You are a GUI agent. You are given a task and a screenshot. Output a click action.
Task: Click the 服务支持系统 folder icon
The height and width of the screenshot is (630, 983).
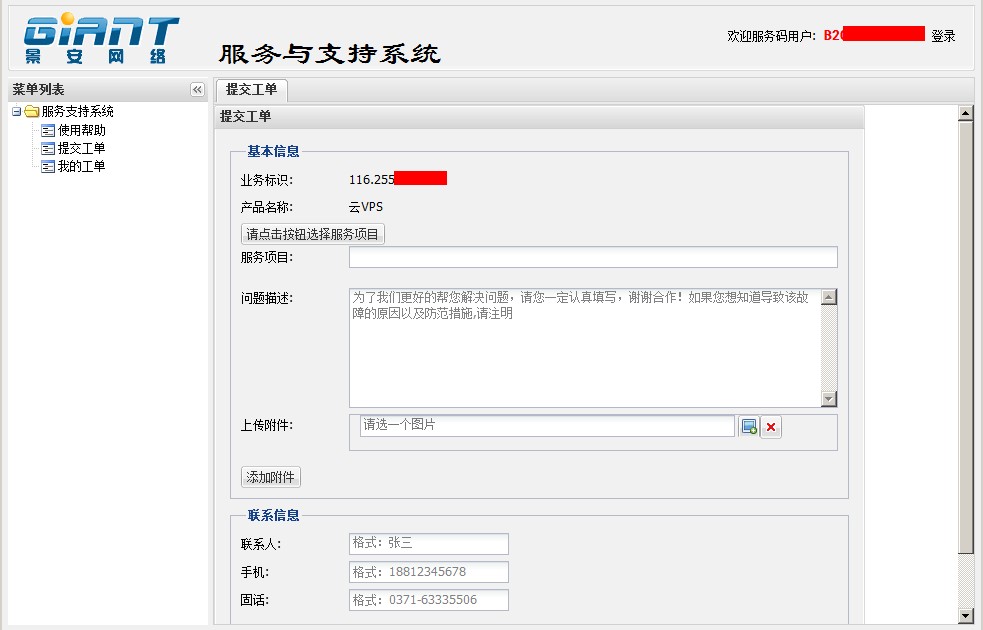(32, 112)
